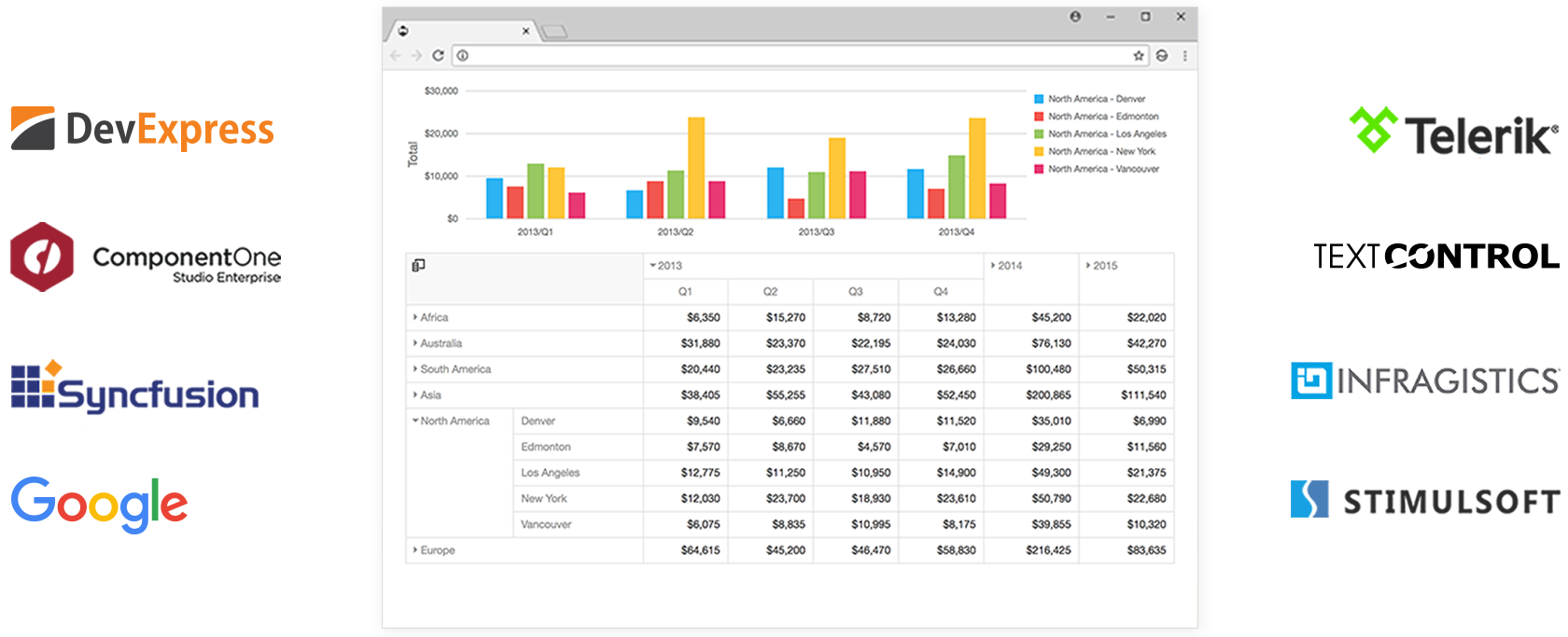This screenshot has width=1568, height=637.
Task: Click the Infragistics logo
Action: (1424, 381)
